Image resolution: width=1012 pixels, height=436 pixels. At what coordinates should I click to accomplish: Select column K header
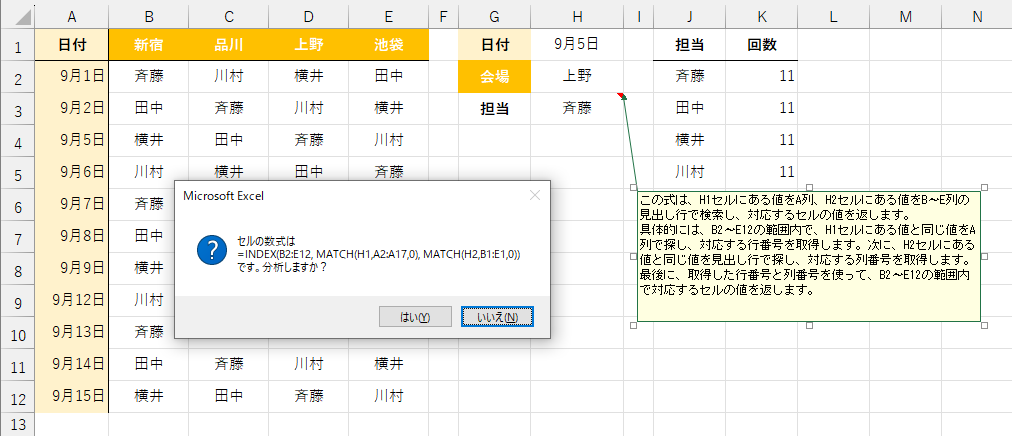point(762,17)
